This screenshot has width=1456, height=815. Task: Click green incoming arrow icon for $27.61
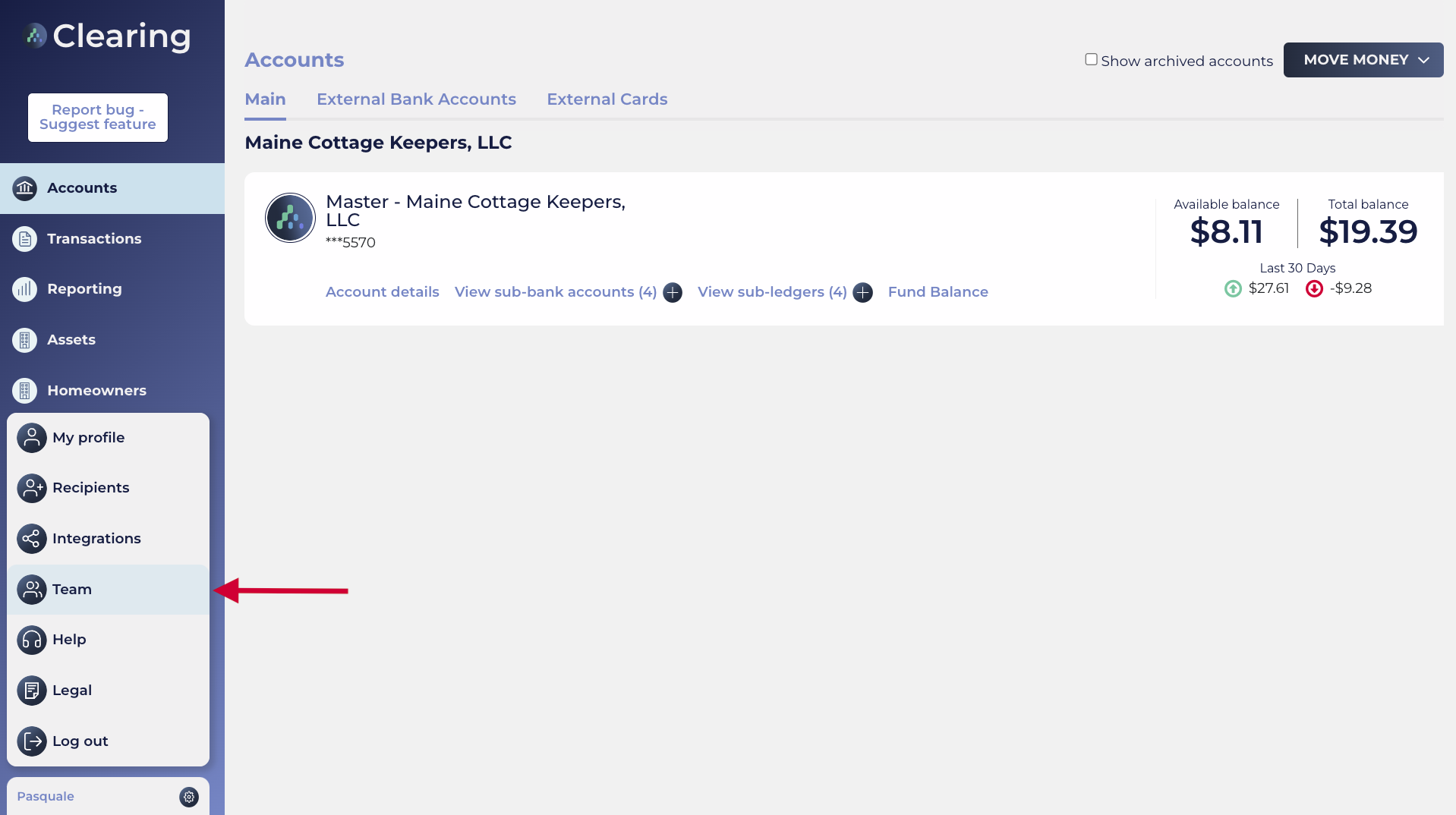pyautogui.click(x=1233, y=288)
